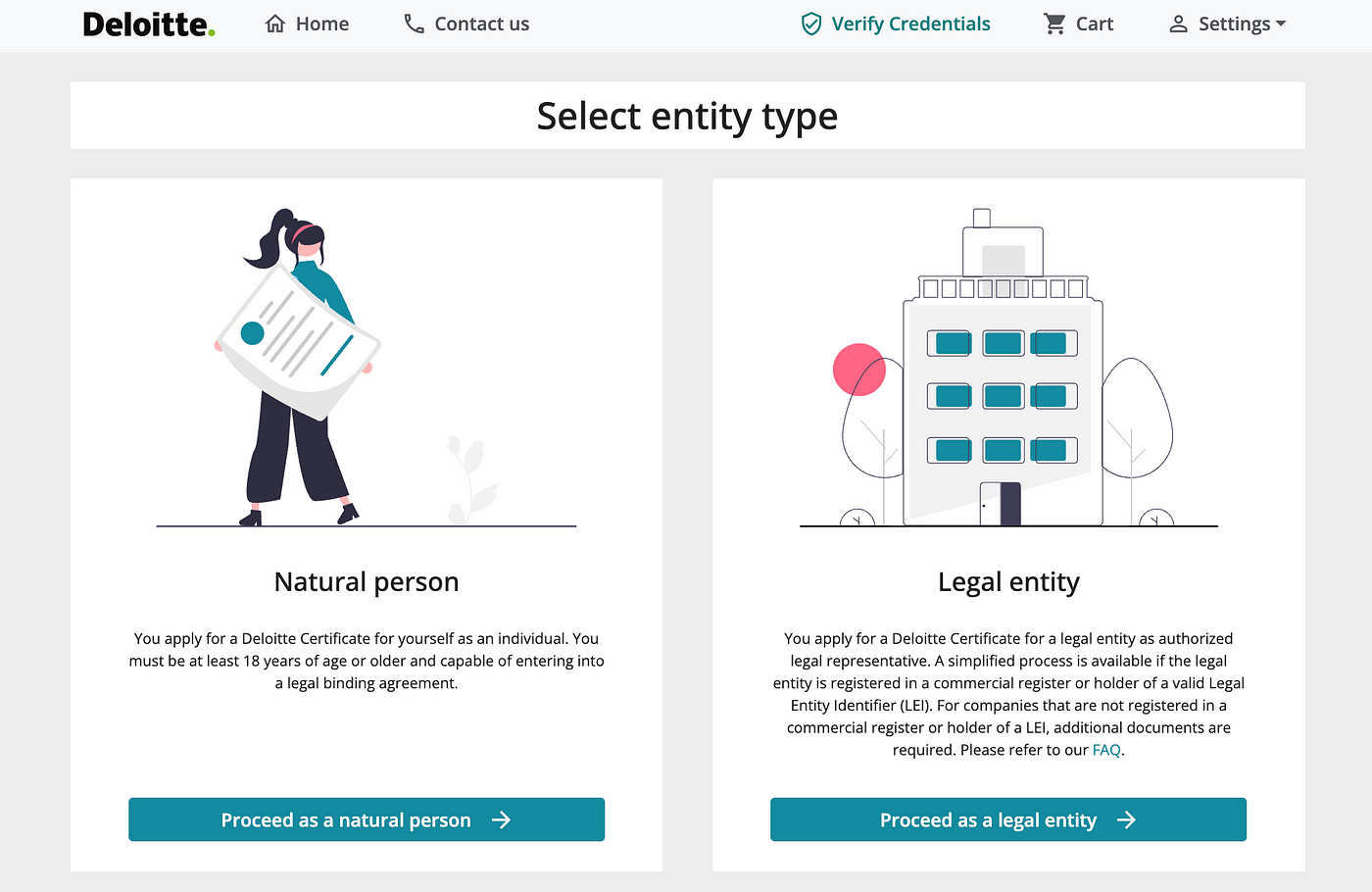Click the shopping cart icon
This screenshot has height=892, width=1372.
[x=1054, y=24]
